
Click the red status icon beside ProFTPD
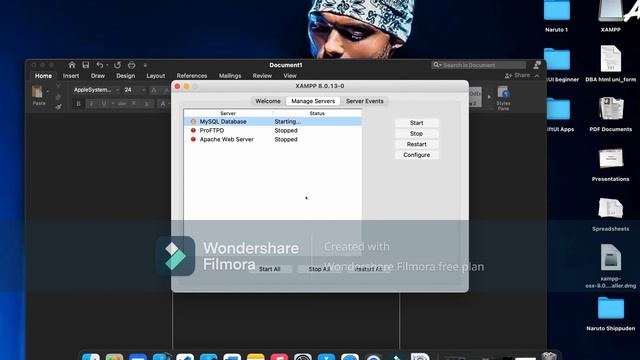[x=193, y=131]
